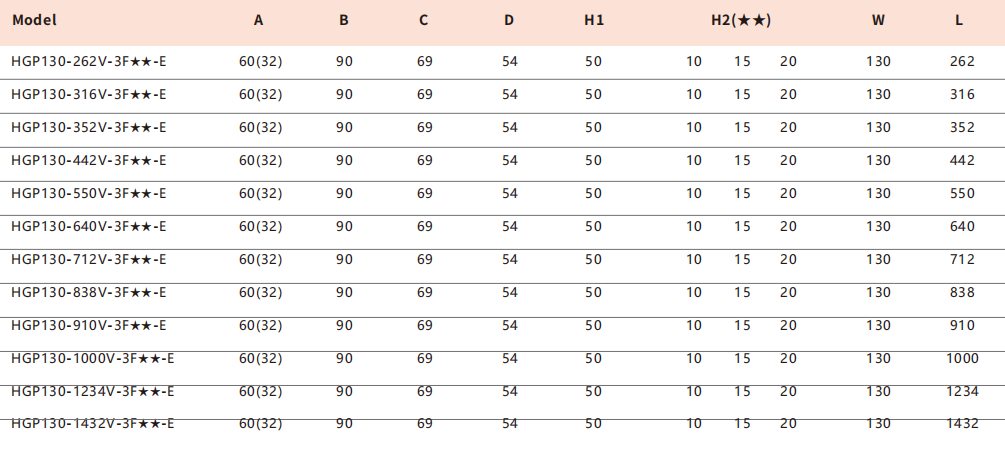
Task: Select the HGP130-910V-3F★★-E row label
Action: click(x=89, y=326)
